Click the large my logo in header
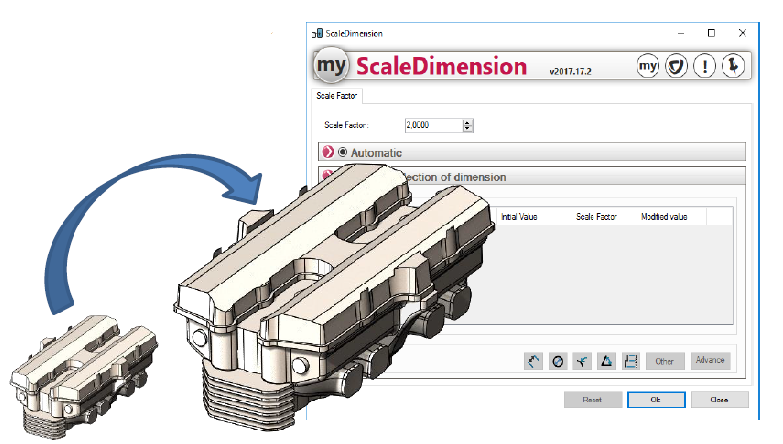 tap(331, 65)
